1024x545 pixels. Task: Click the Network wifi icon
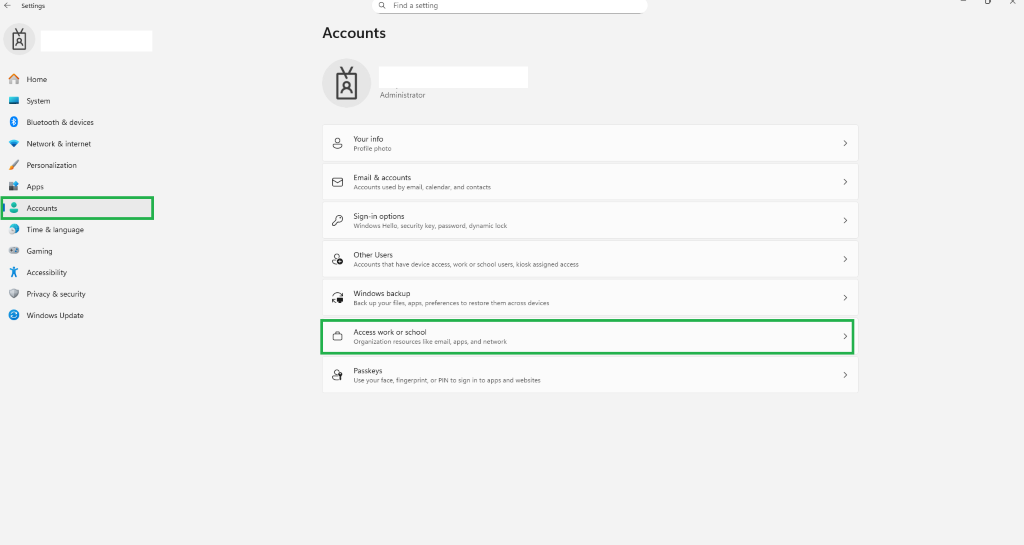pyautogui.click(x=14, y=144)
